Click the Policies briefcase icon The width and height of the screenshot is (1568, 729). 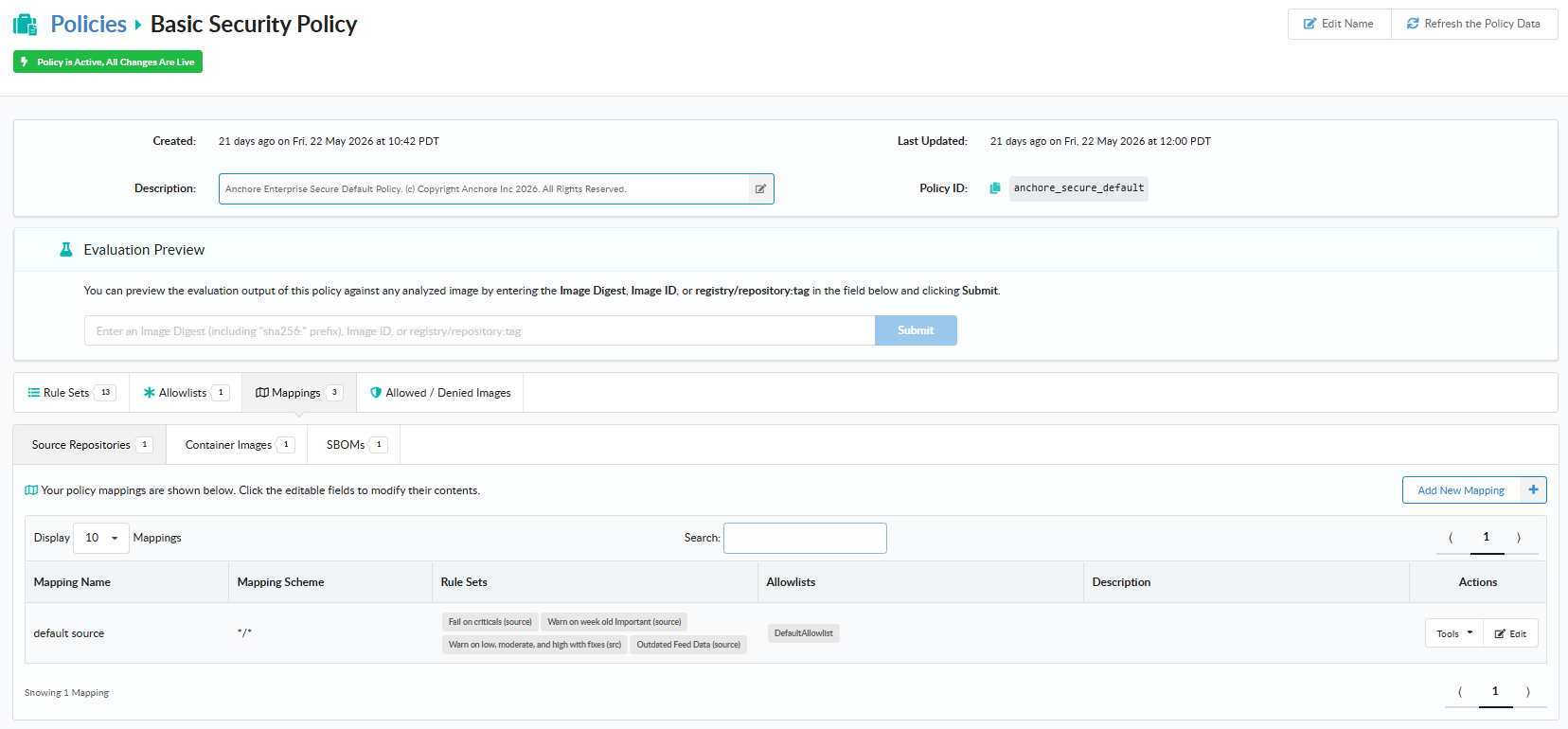(25, 25)
